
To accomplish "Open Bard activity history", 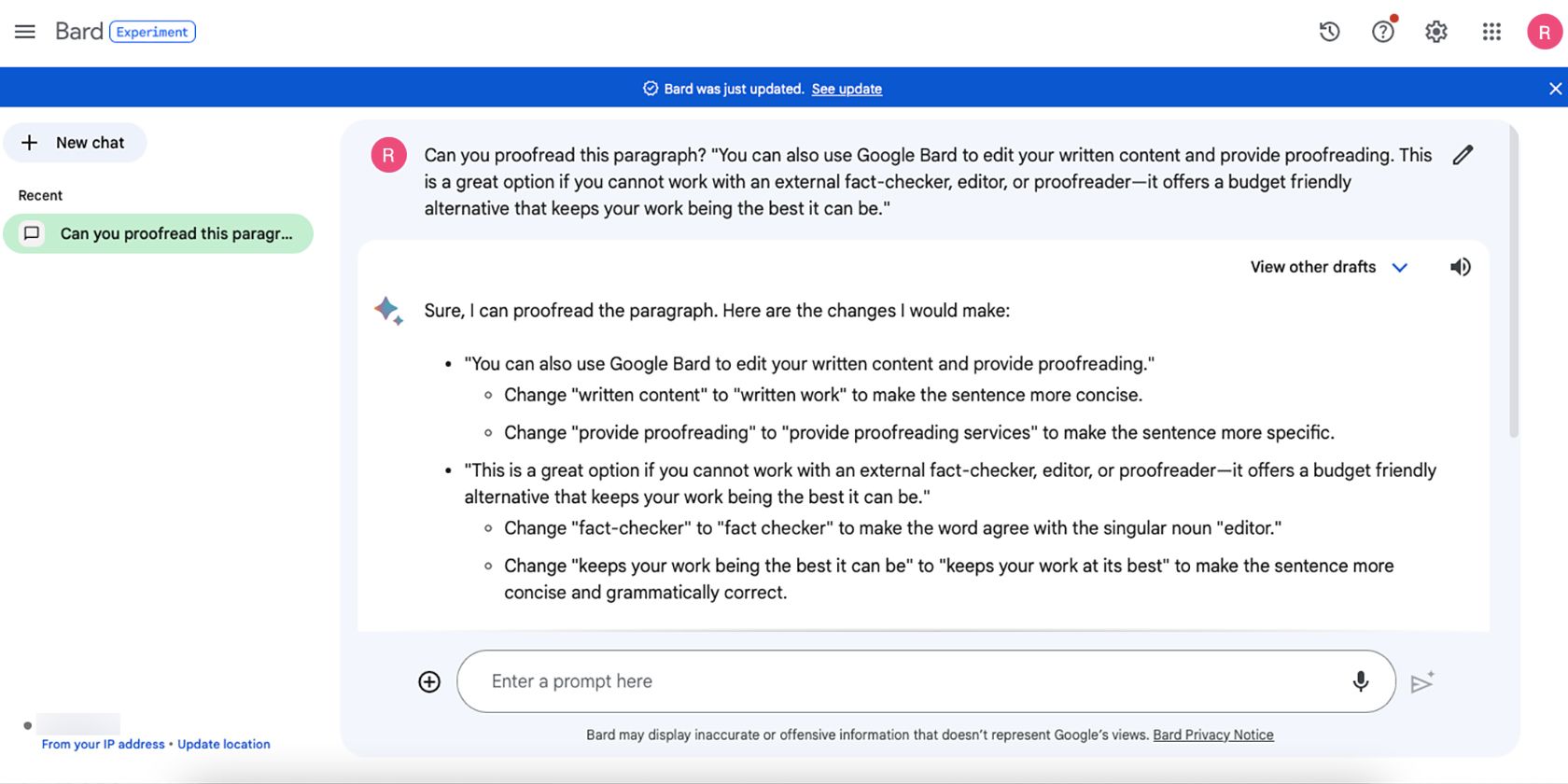I will (x=1329, y=32).
